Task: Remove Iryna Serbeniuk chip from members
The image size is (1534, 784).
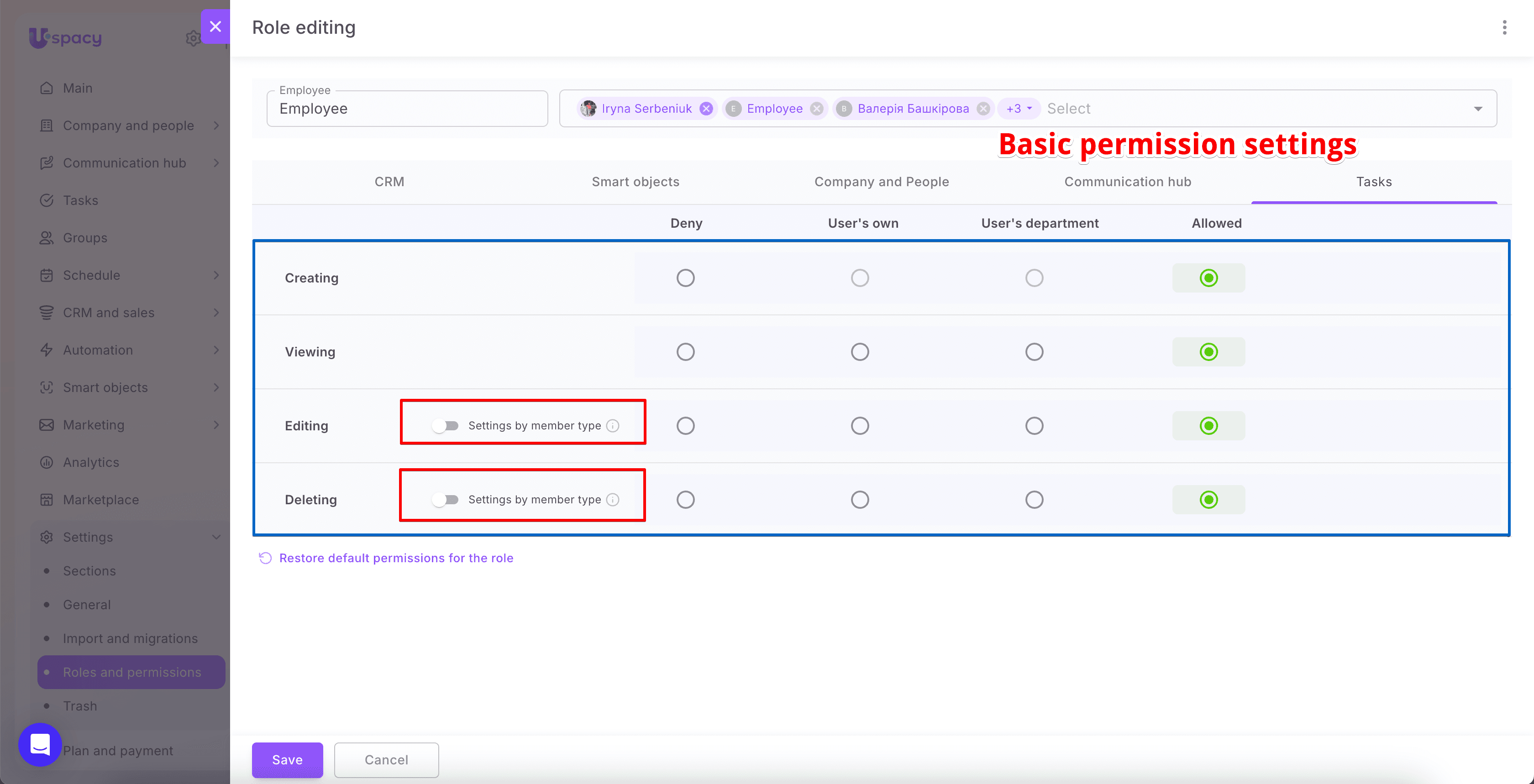Action: [706, 108]
